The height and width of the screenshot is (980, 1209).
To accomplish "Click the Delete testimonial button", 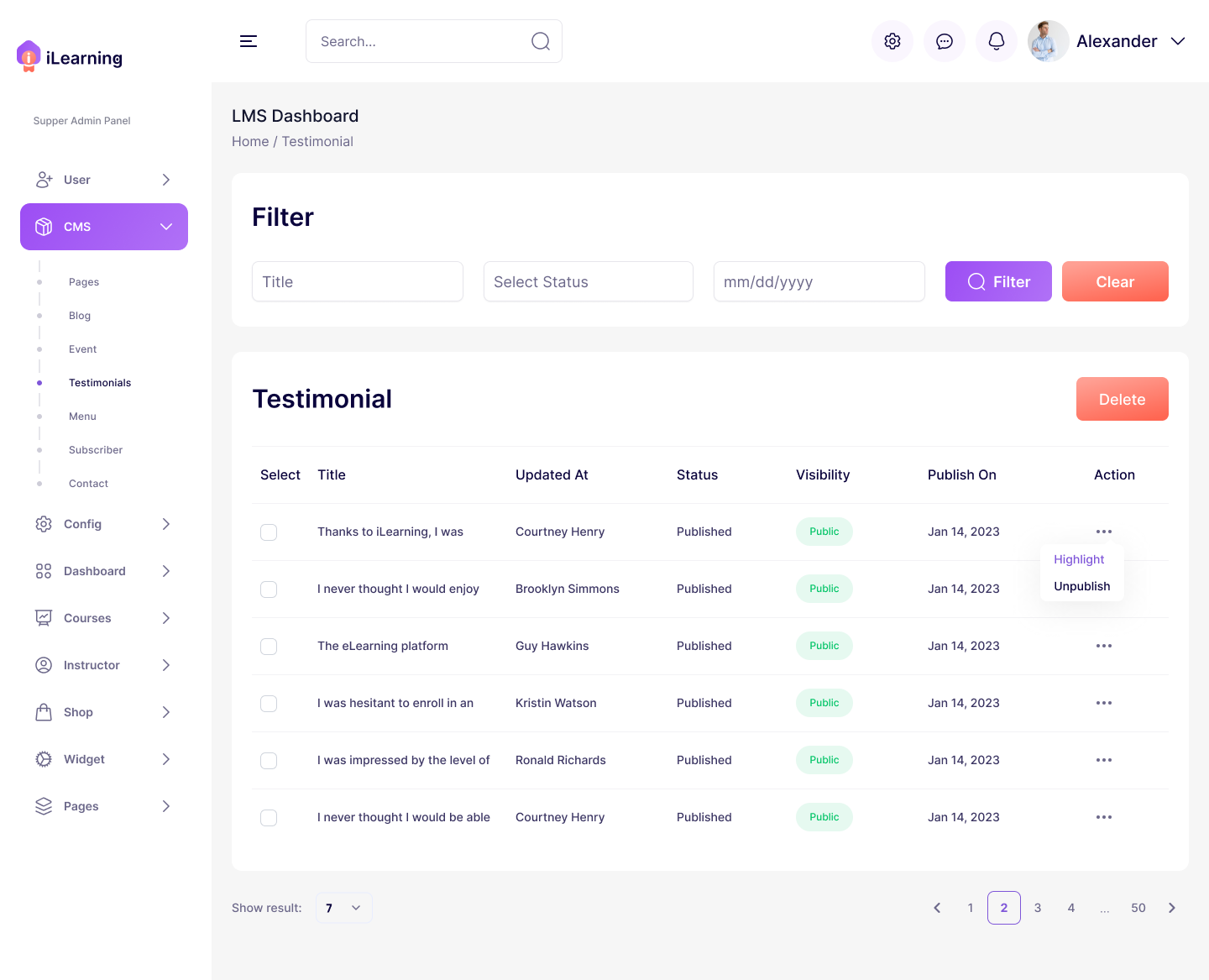I will tap(1123, 399).
